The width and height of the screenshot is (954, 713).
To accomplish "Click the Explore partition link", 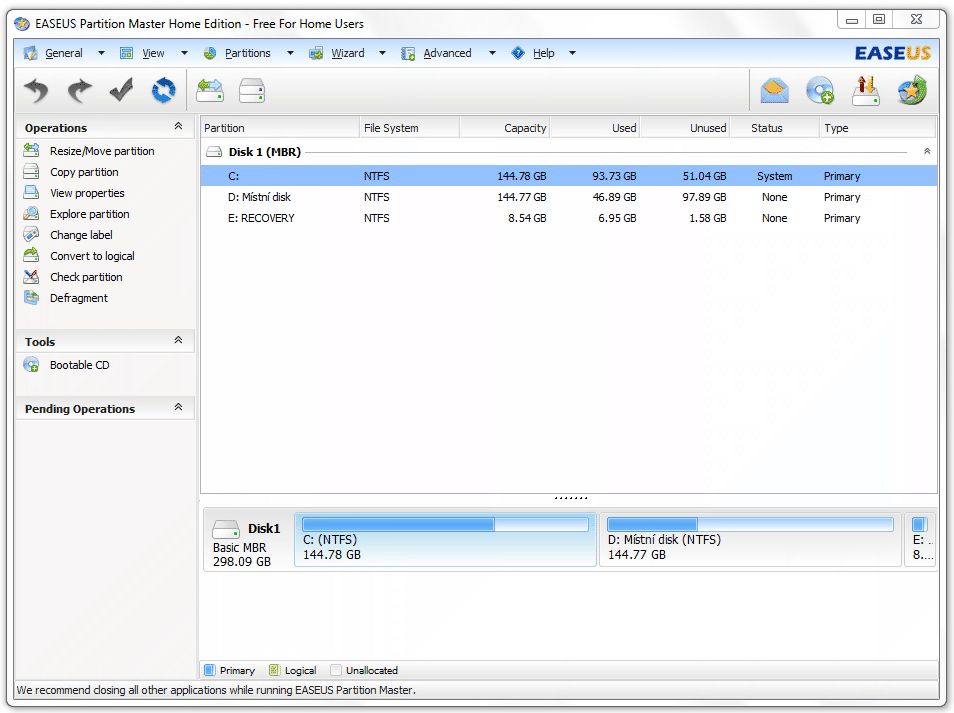I will 89,214.
